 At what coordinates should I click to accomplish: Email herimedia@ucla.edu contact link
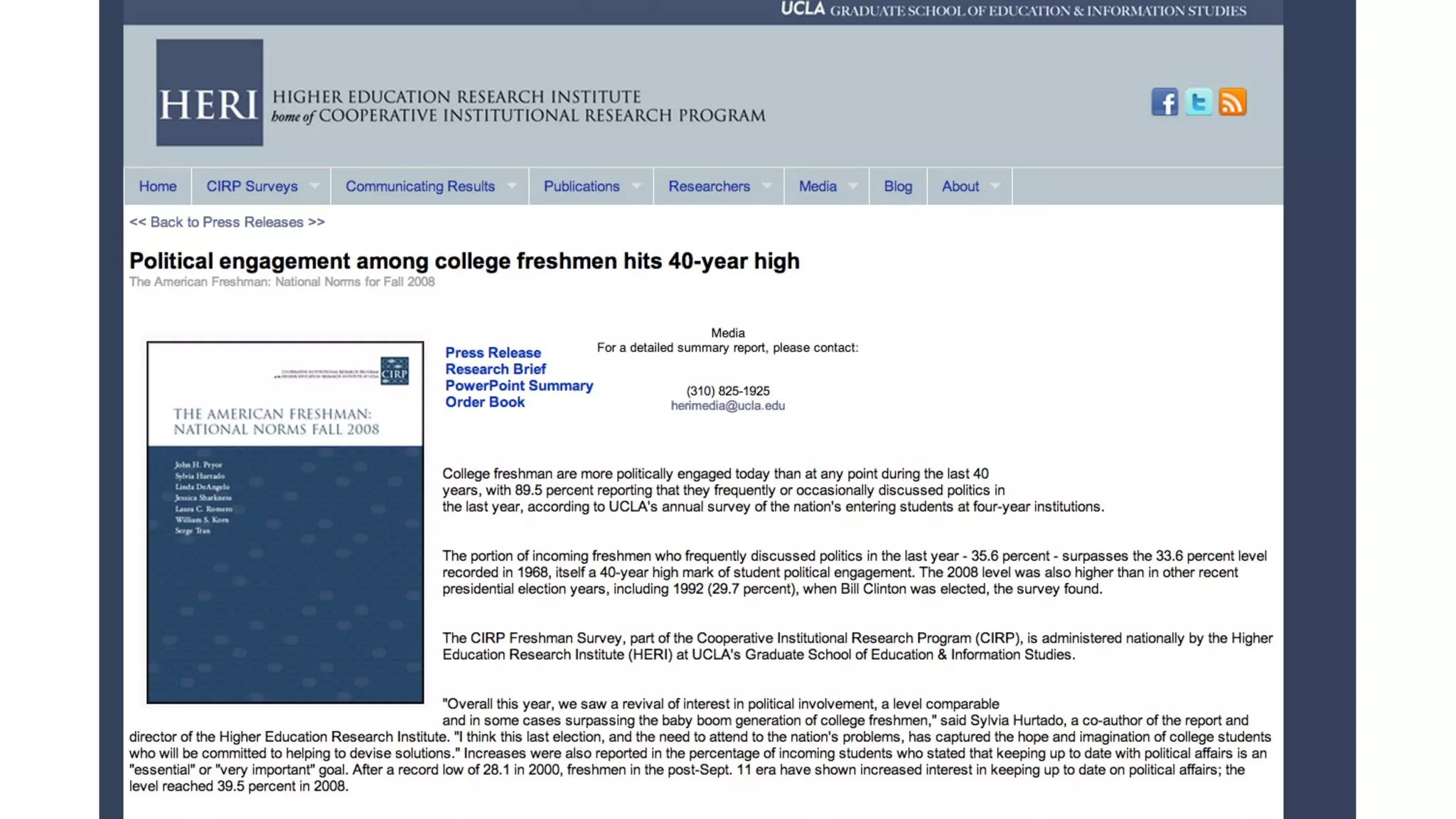click(x=727, y=405)
